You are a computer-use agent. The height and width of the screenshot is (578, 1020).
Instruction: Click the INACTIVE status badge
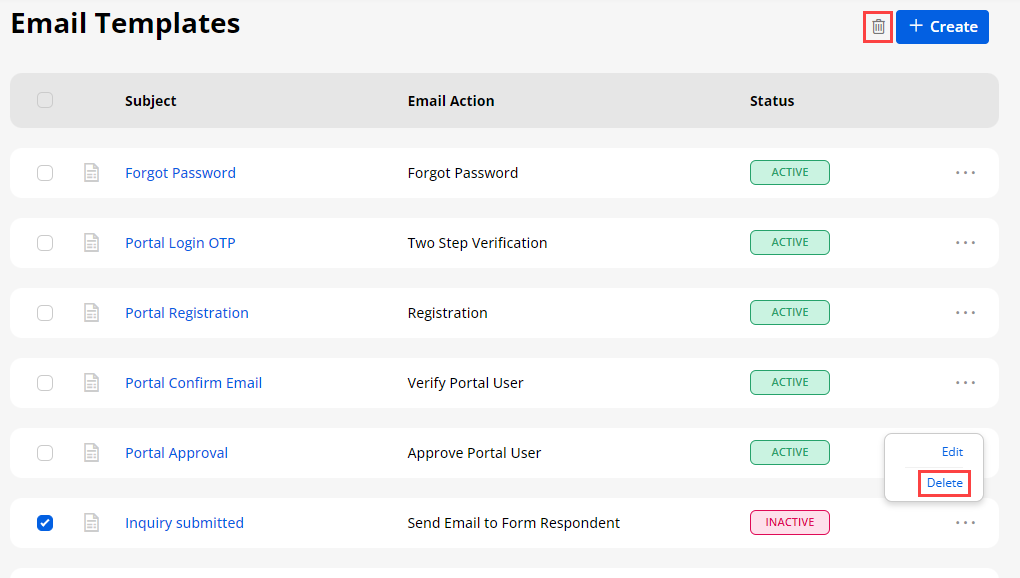(x=789, y=522)
